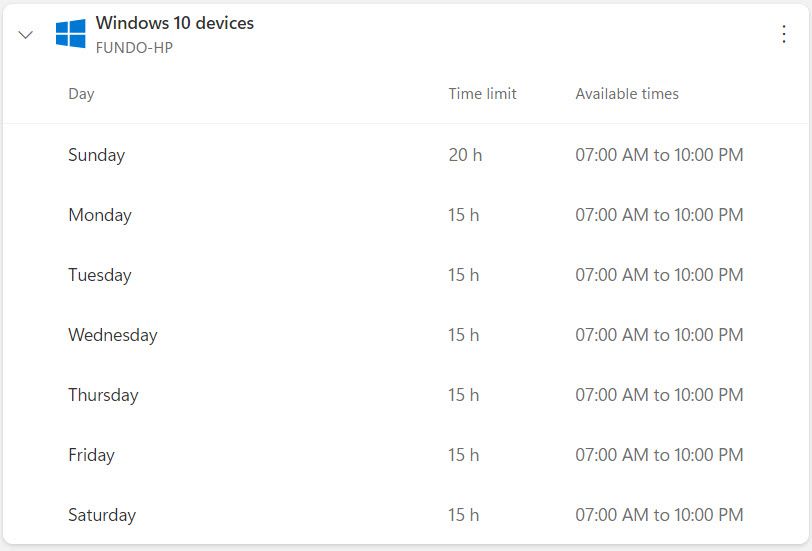Click the Tuesday day entry
The width and height of the screenshot is (812, 551).
100,275
